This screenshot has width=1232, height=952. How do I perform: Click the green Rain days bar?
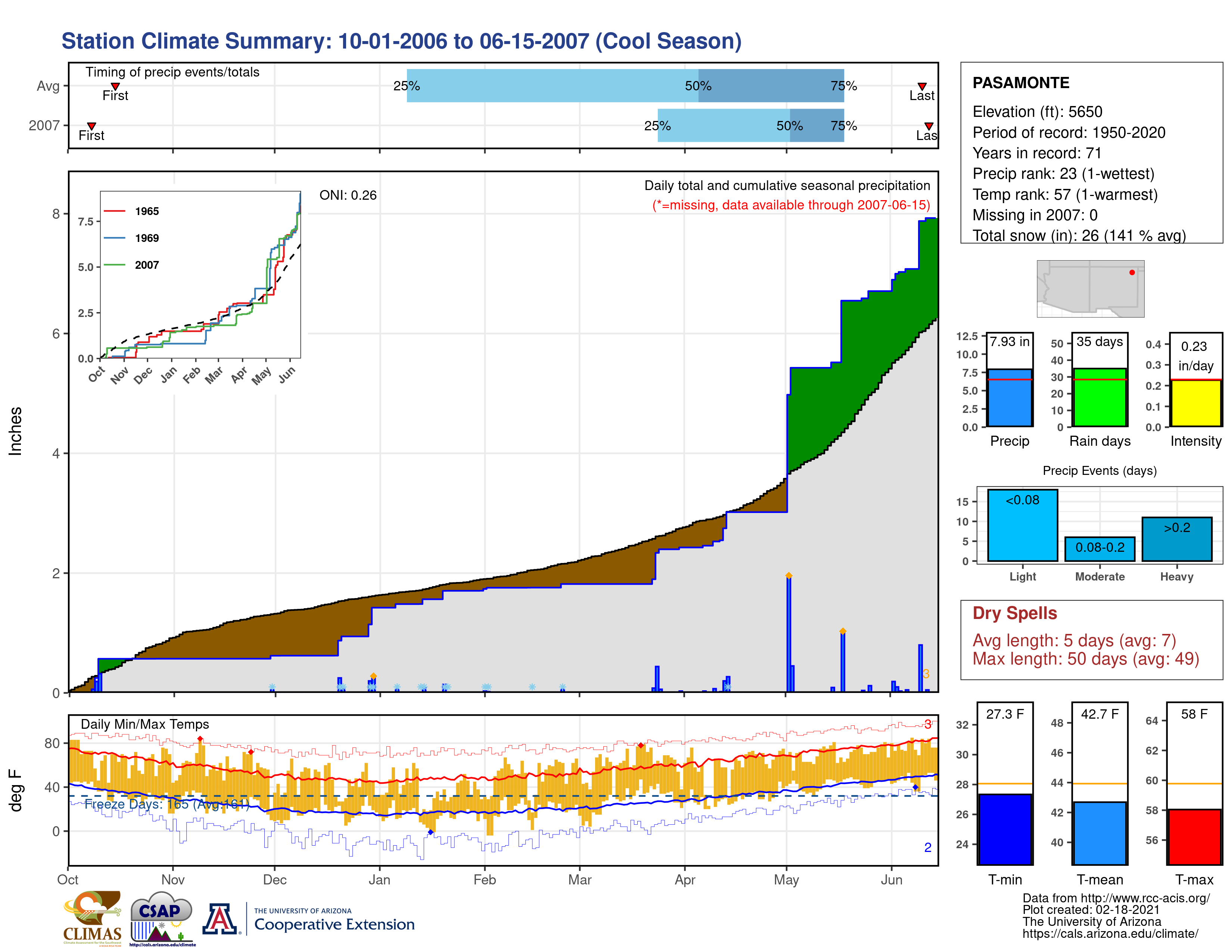[x=1099, y=398]
